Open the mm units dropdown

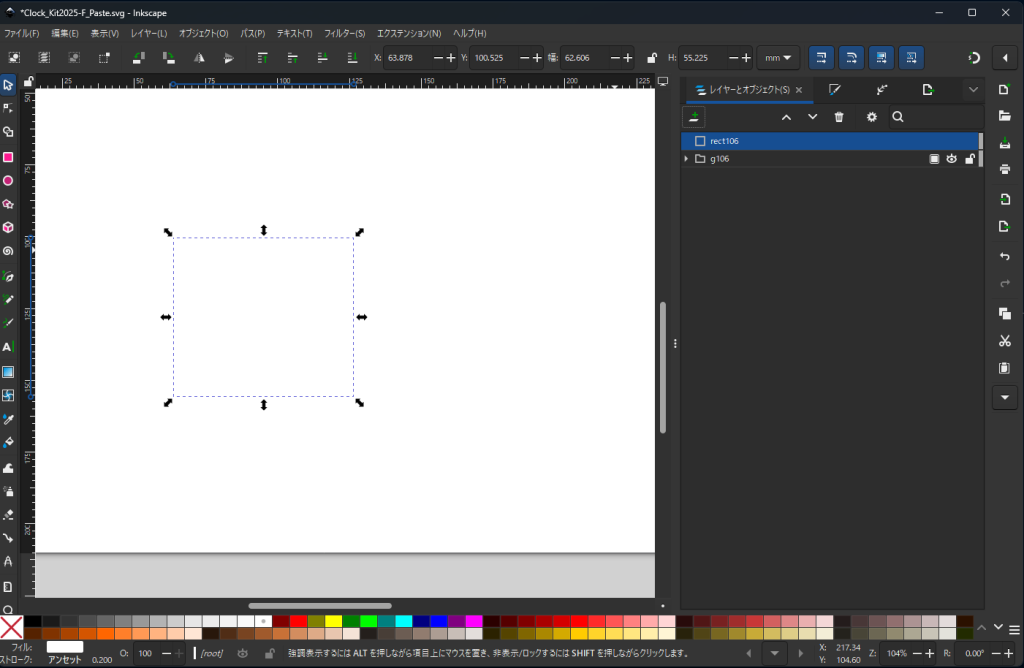coord(778,58)
